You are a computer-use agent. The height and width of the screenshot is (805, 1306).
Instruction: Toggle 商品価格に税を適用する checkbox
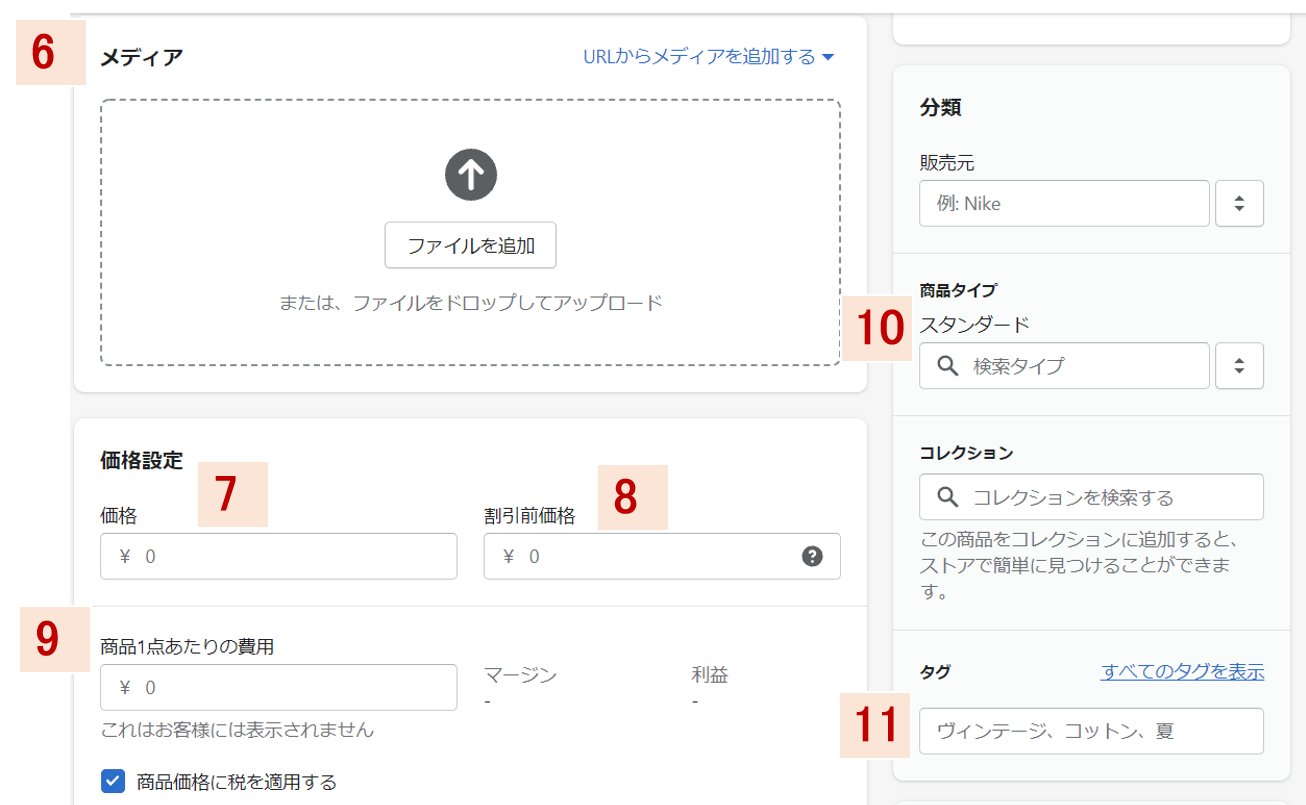113,781
